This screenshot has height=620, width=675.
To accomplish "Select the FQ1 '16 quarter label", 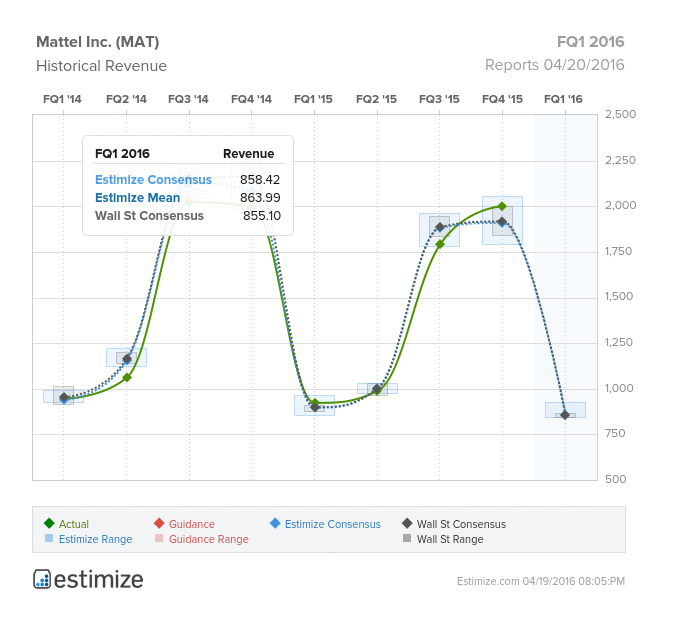I will pos(563,99).
